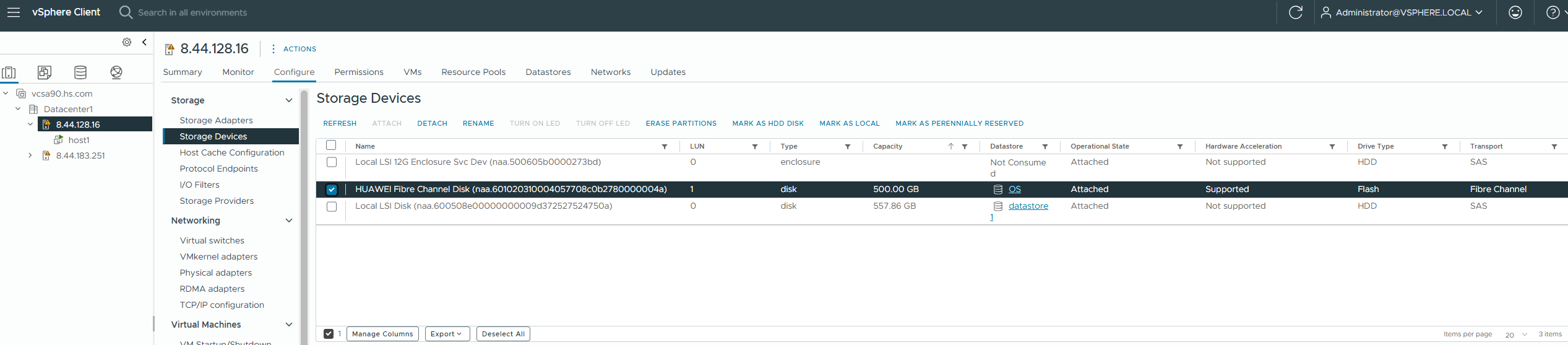Open the Transport column filter

point(1554,147)
